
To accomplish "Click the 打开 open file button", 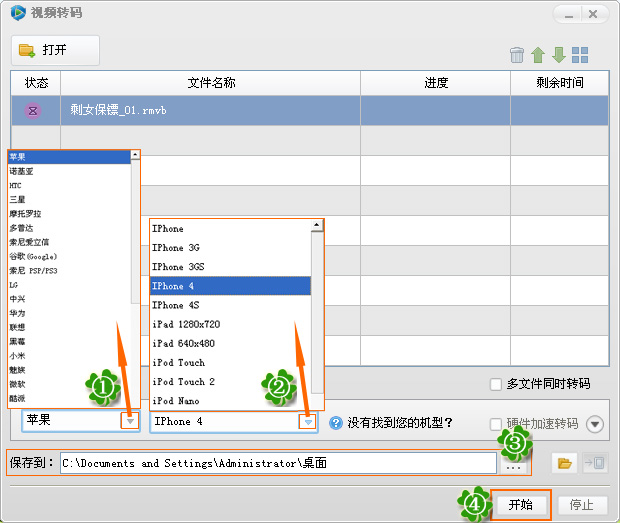I will (55, 50).
